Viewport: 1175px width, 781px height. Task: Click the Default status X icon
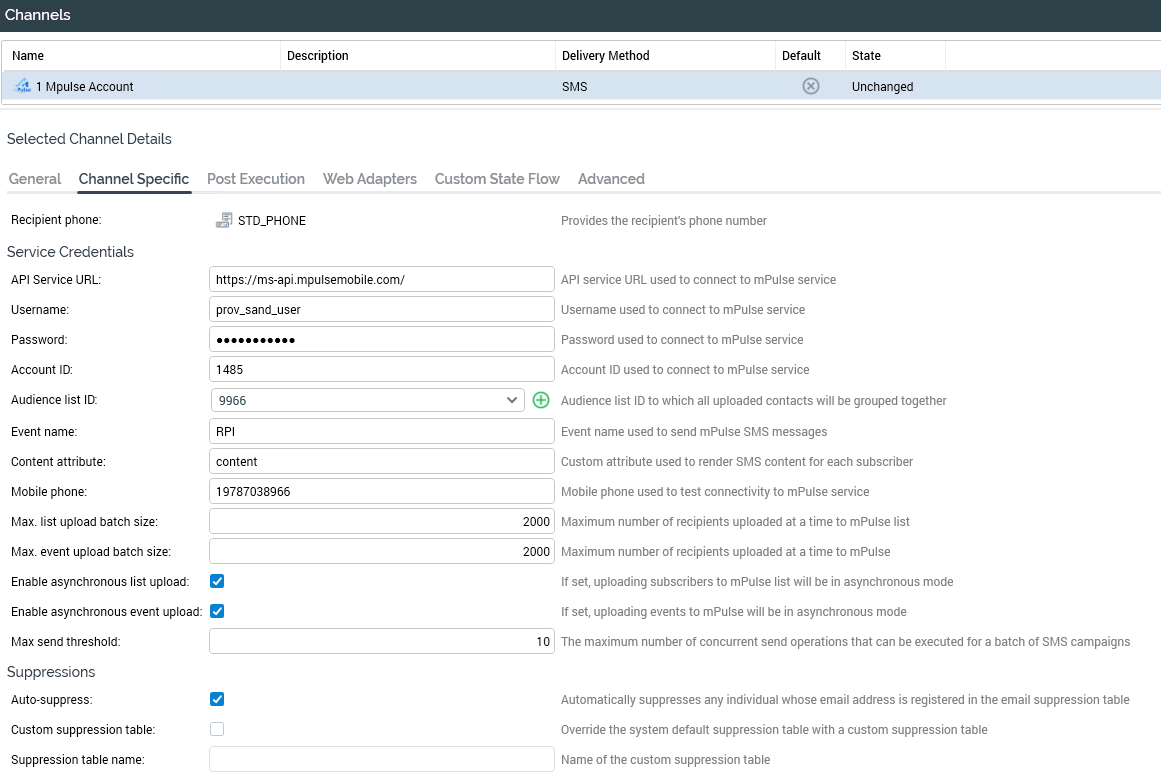(x=811, y=86)
